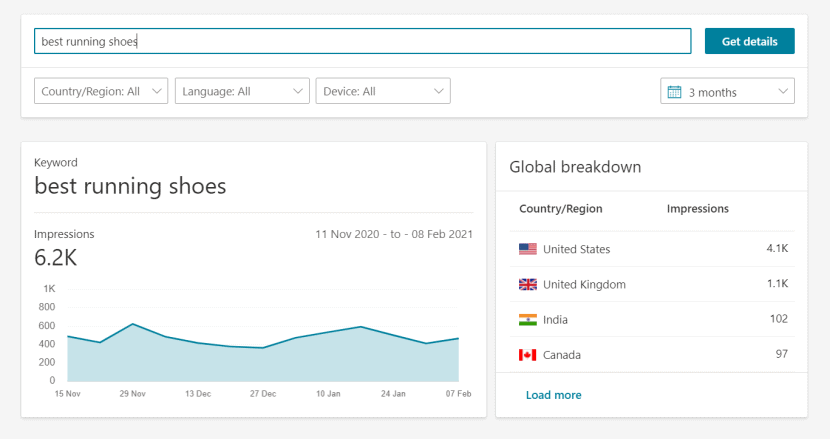The width and height of the screenshot is (830, 439).
Task: Click the United States flag icon
Action: pos(528,249)
